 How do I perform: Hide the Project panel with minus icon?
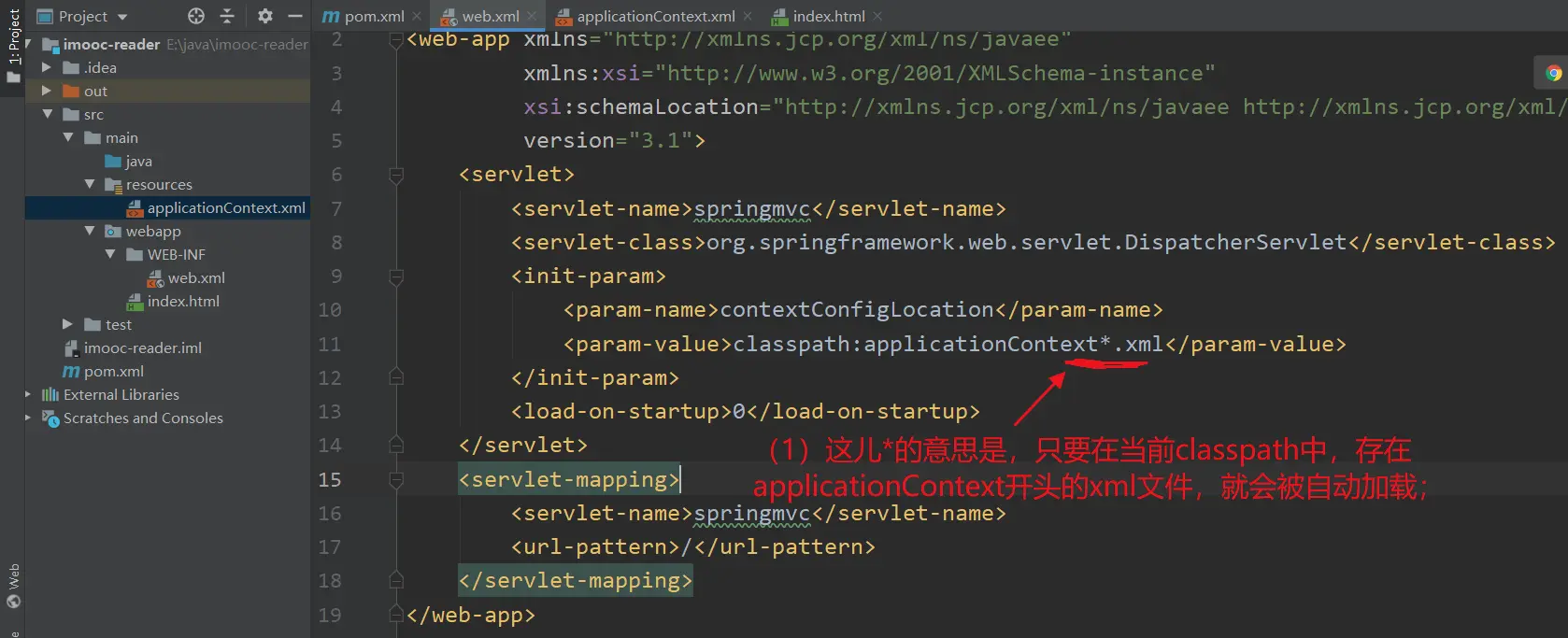[x=295, y=16]
